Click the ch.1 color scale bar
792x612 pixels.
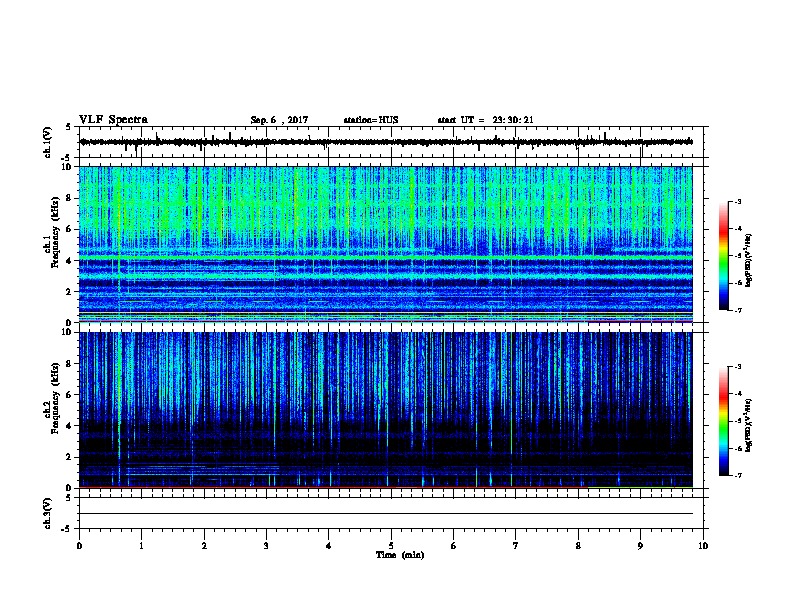[x=724, y=256]
